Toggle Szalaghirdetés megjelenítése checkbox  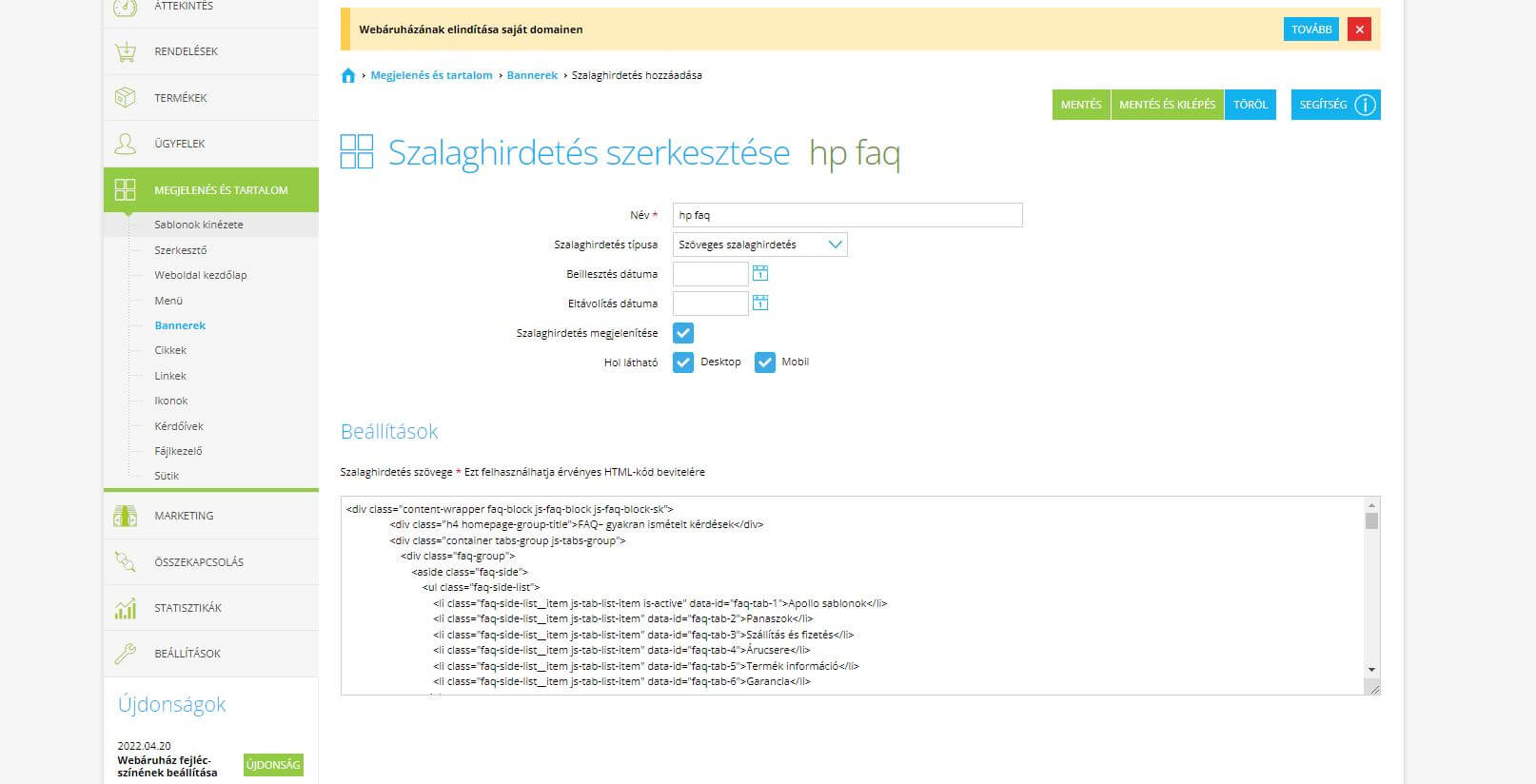(x=683, y=333)
